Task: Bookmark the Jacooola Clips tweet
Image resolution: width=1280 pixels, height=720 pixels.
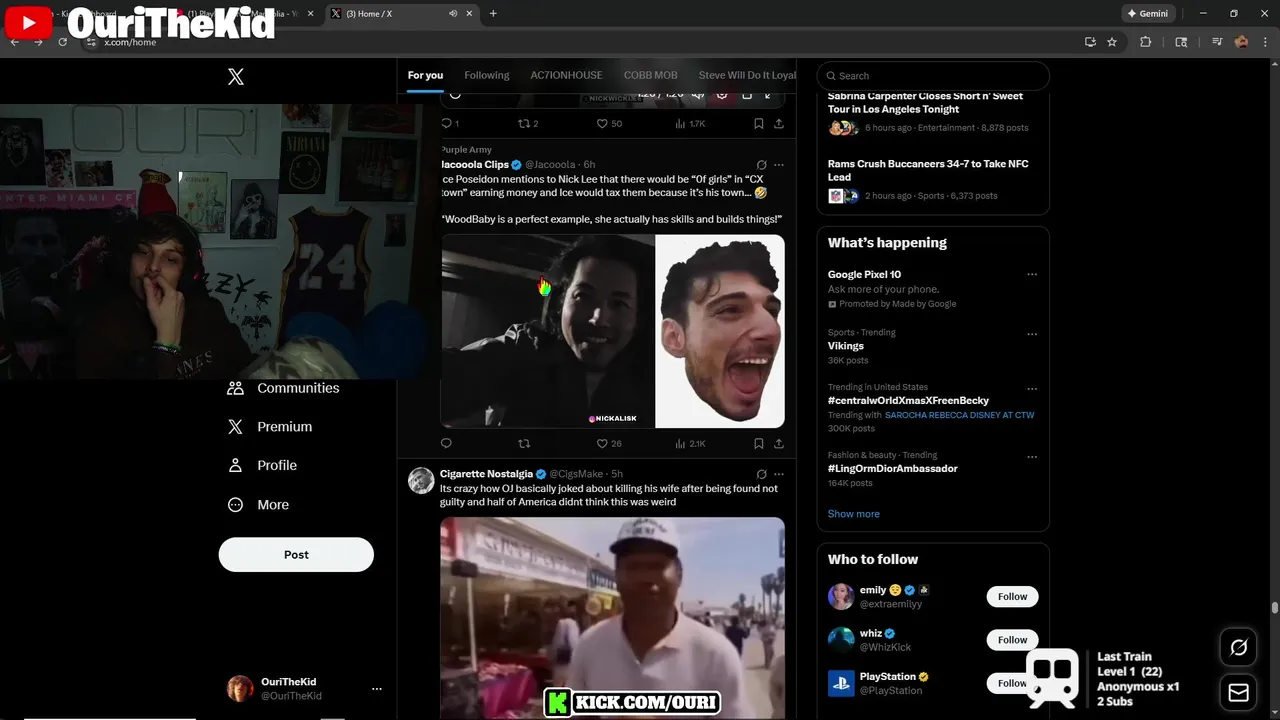Action: (759, 443)
